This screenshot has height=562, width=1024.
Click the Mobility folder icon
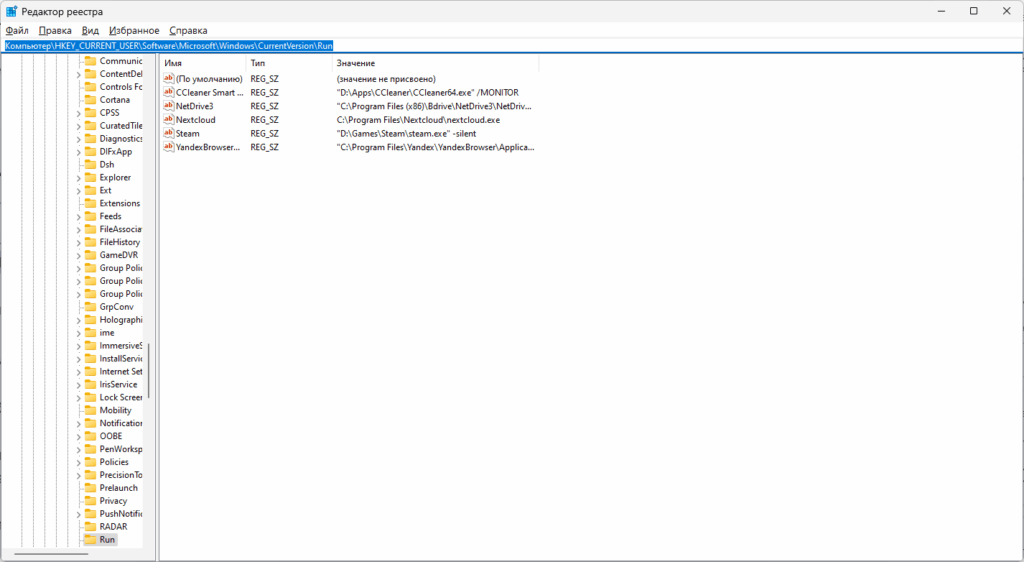click(x=90, y=410)
